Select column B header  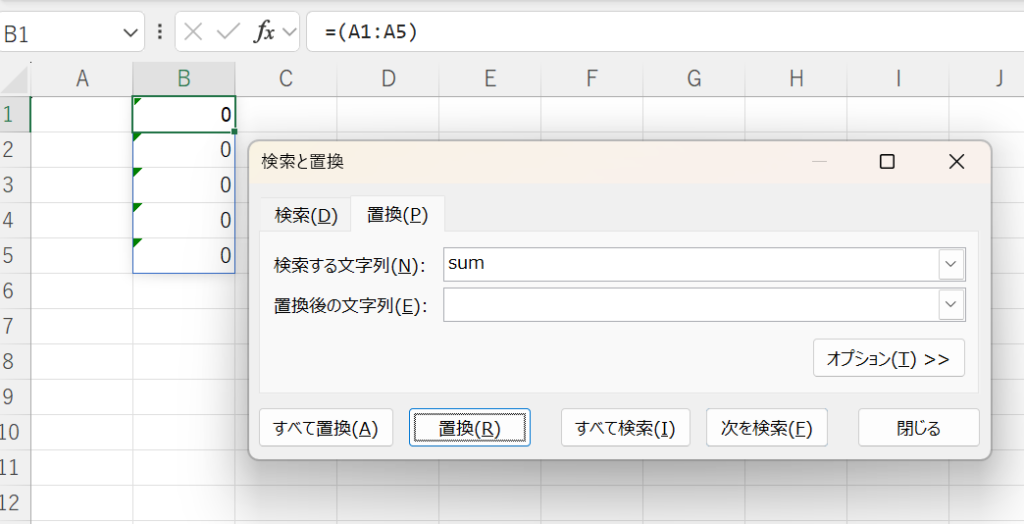pyautogui.click(x=184, y=79)
